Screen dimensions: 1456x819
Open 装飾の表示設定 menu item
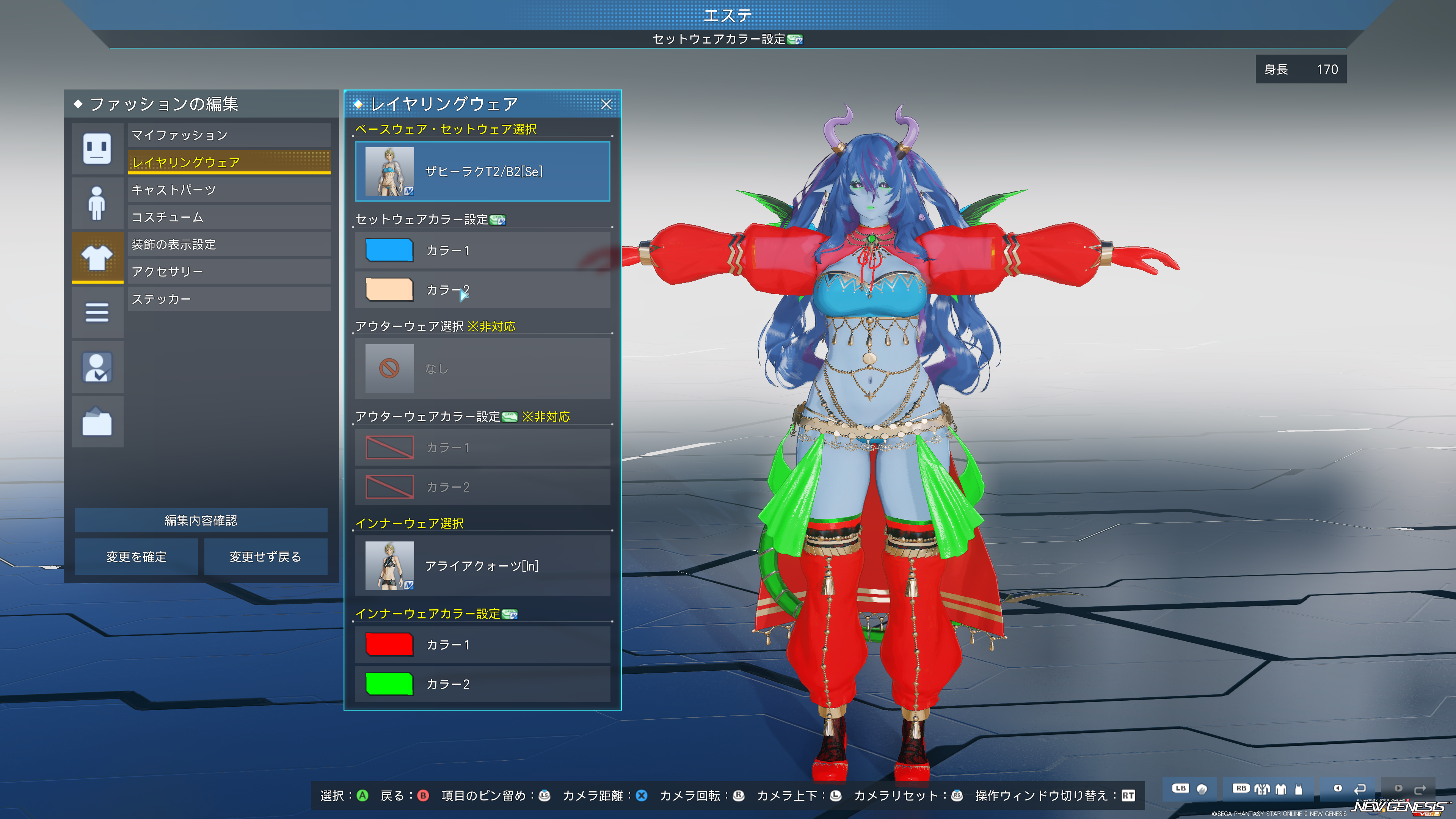point(229,244)
